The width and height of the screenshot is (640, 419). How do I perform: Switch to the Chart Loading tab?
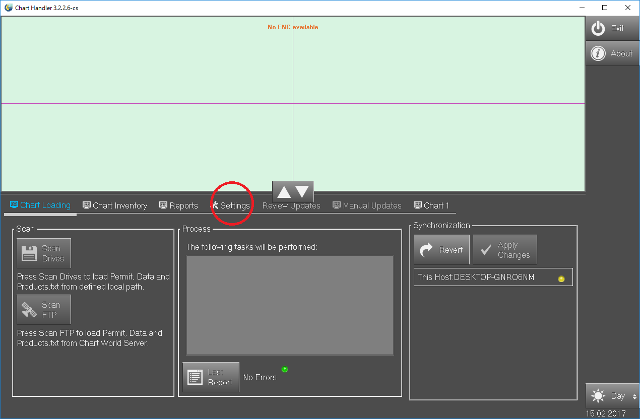(x=40, y=206)
